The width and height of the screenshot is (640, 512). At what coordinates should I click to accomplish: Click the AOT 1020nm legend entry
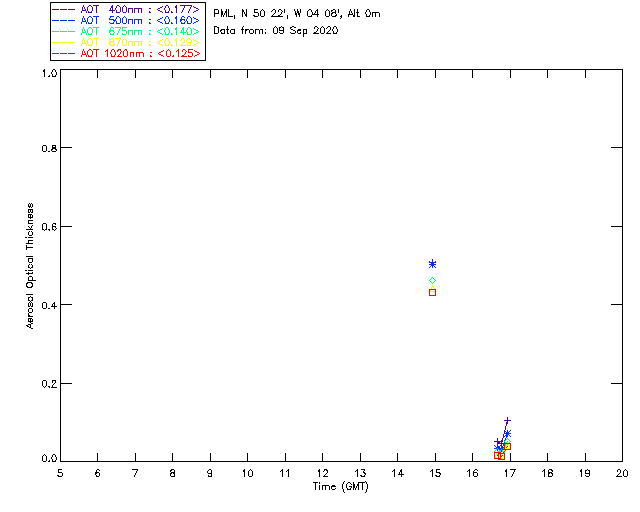tap(126, 53)
